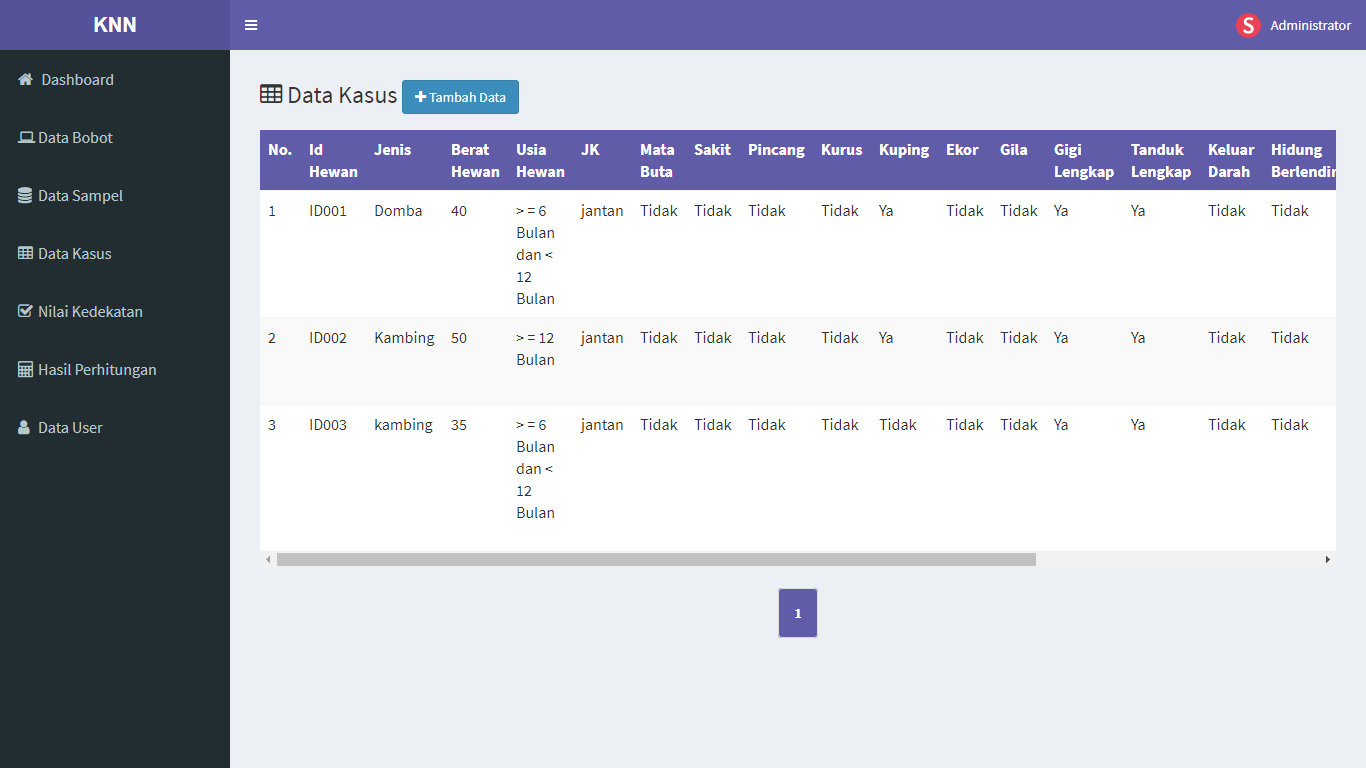The height and width of the screenshot is (768, 1366).
Task: Click the Data User person icon
Action: 24,427
